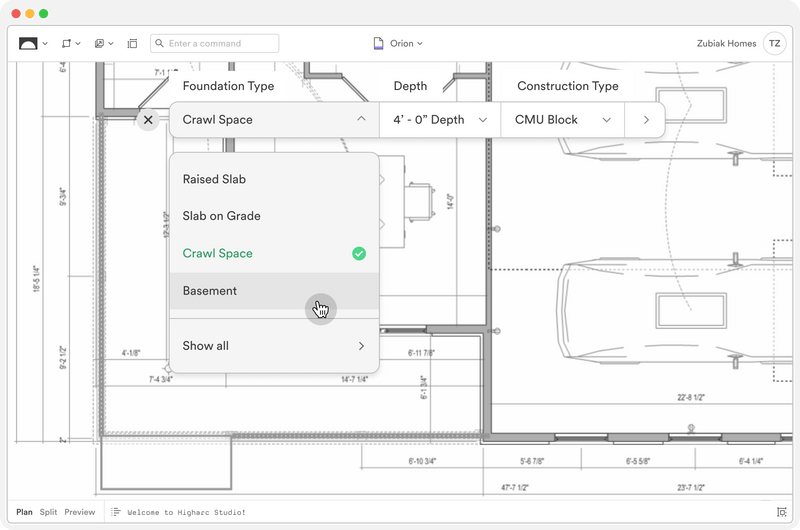Open the TZ user avatar
Screen dimensions: 800x530
click(774, 43)
